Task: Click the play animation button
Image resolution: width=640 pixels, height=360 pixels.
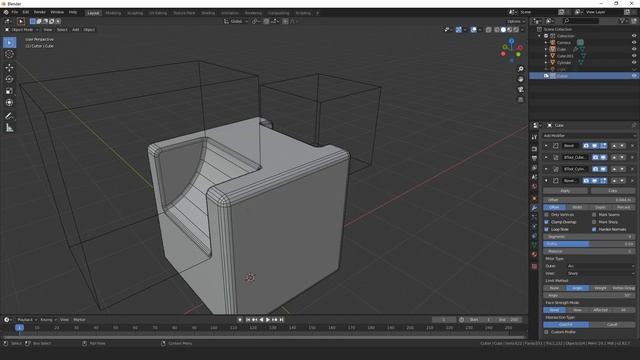Action: pos(268,320)
